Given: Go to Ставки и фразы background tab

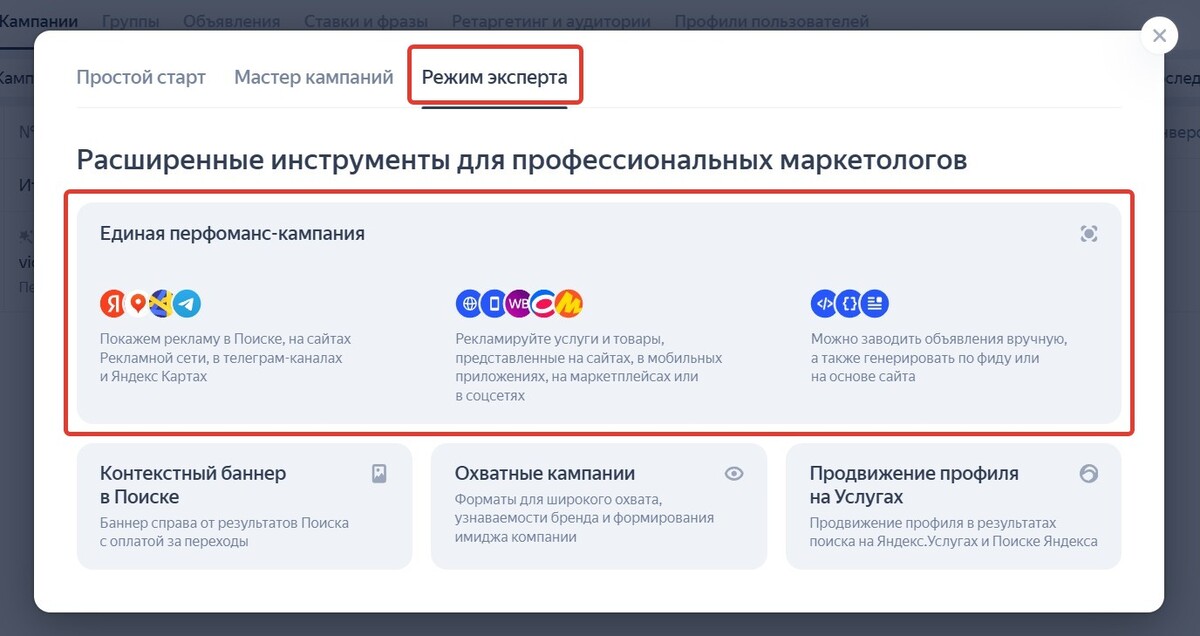Looking at the screenshot, I should [366, 20].
